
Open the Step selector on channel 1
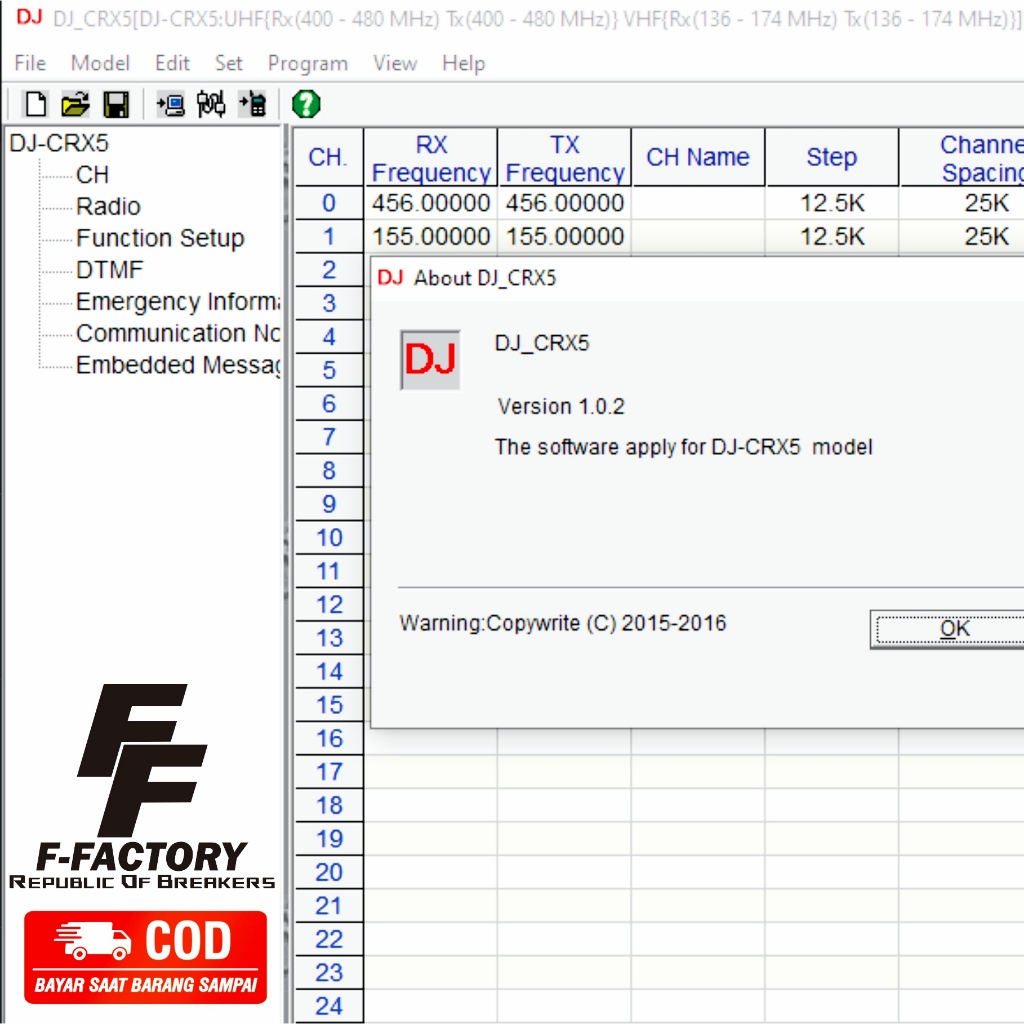[831, 237]
